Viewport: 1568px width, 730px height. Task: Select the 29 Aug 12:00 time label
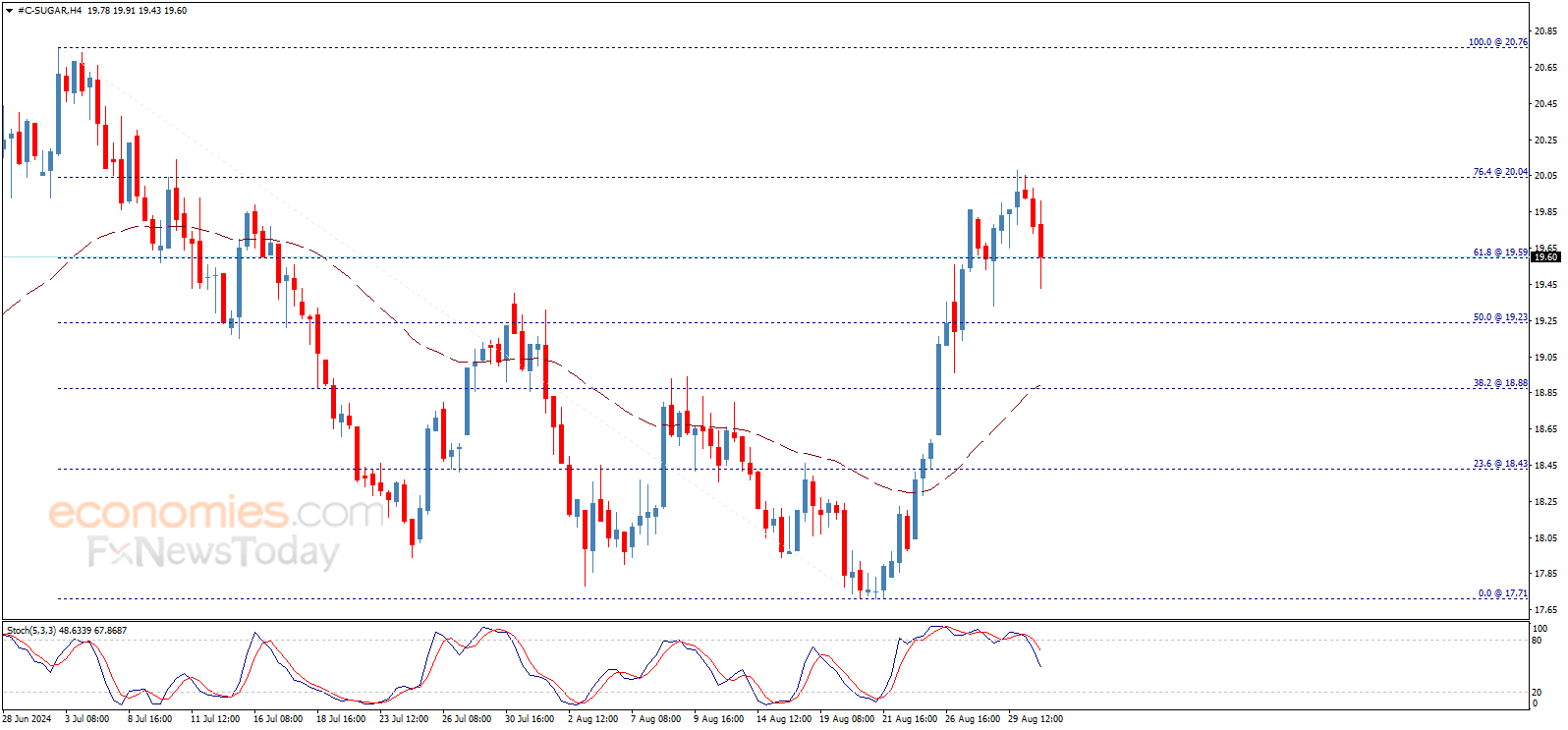1036,719
